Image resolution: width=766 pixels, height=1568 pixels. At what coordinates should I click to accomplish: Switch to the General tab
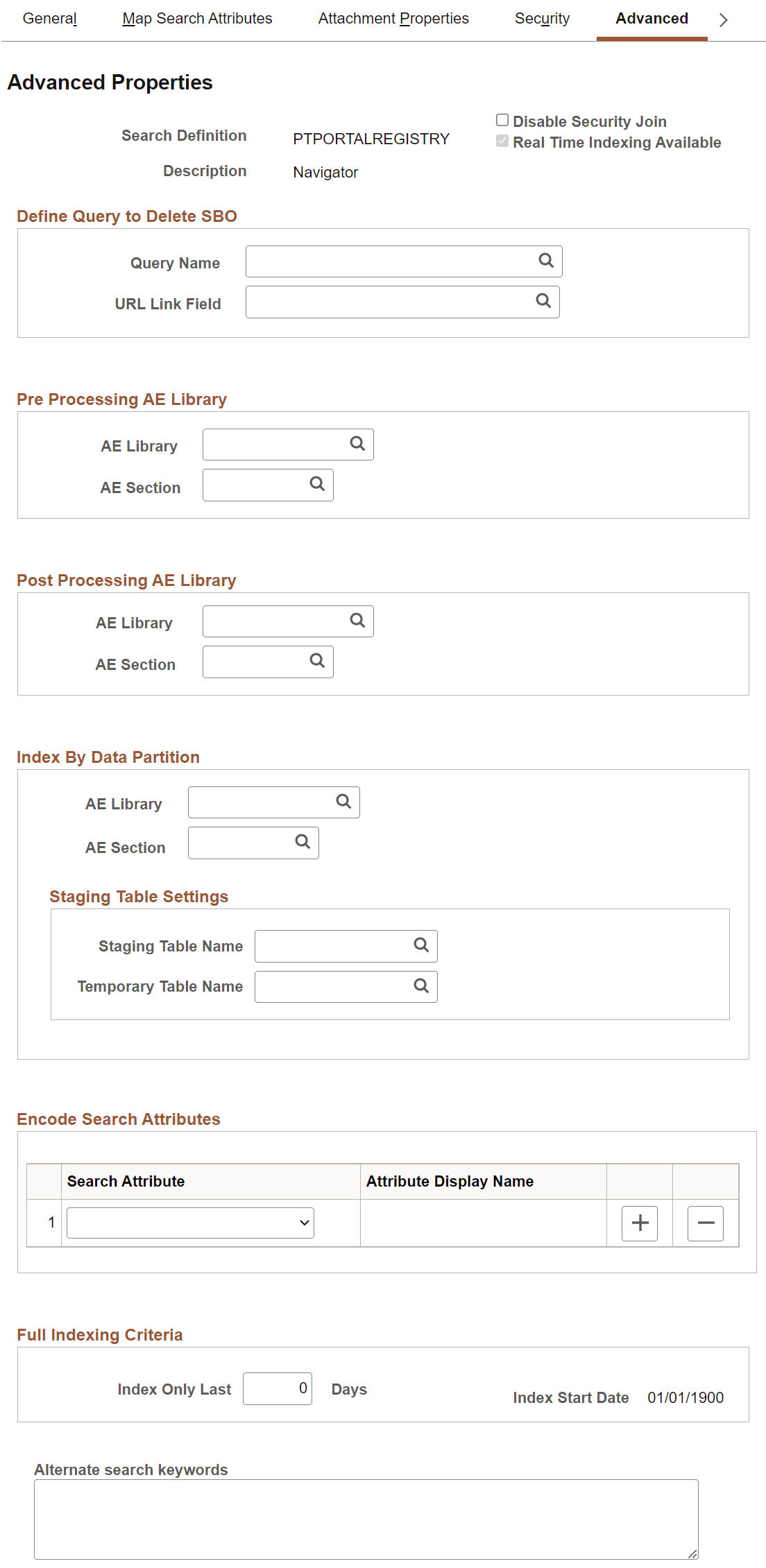pyautogui.click(x=49, y=19)
